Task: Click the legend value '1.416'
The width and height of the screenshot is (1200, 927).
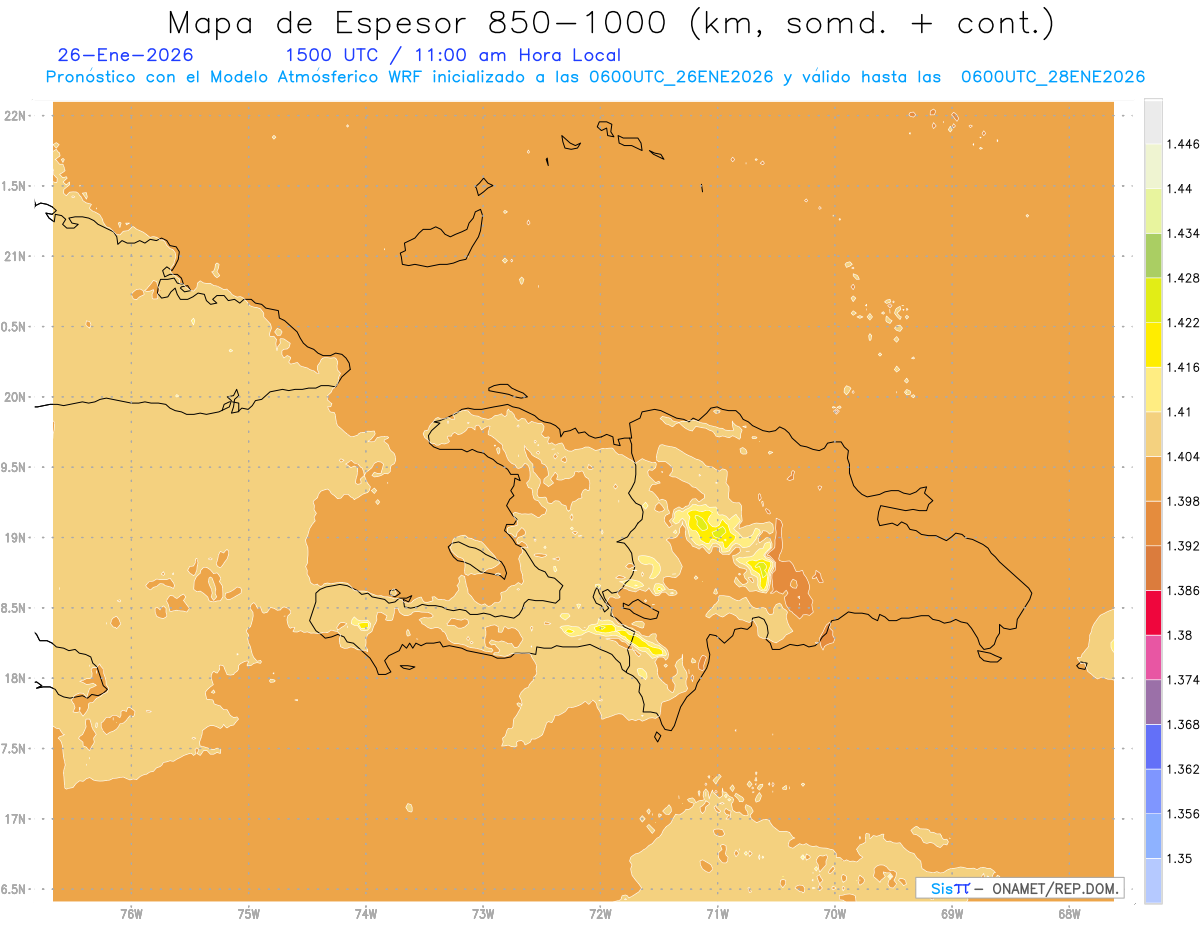Action: click(1182, 367)
